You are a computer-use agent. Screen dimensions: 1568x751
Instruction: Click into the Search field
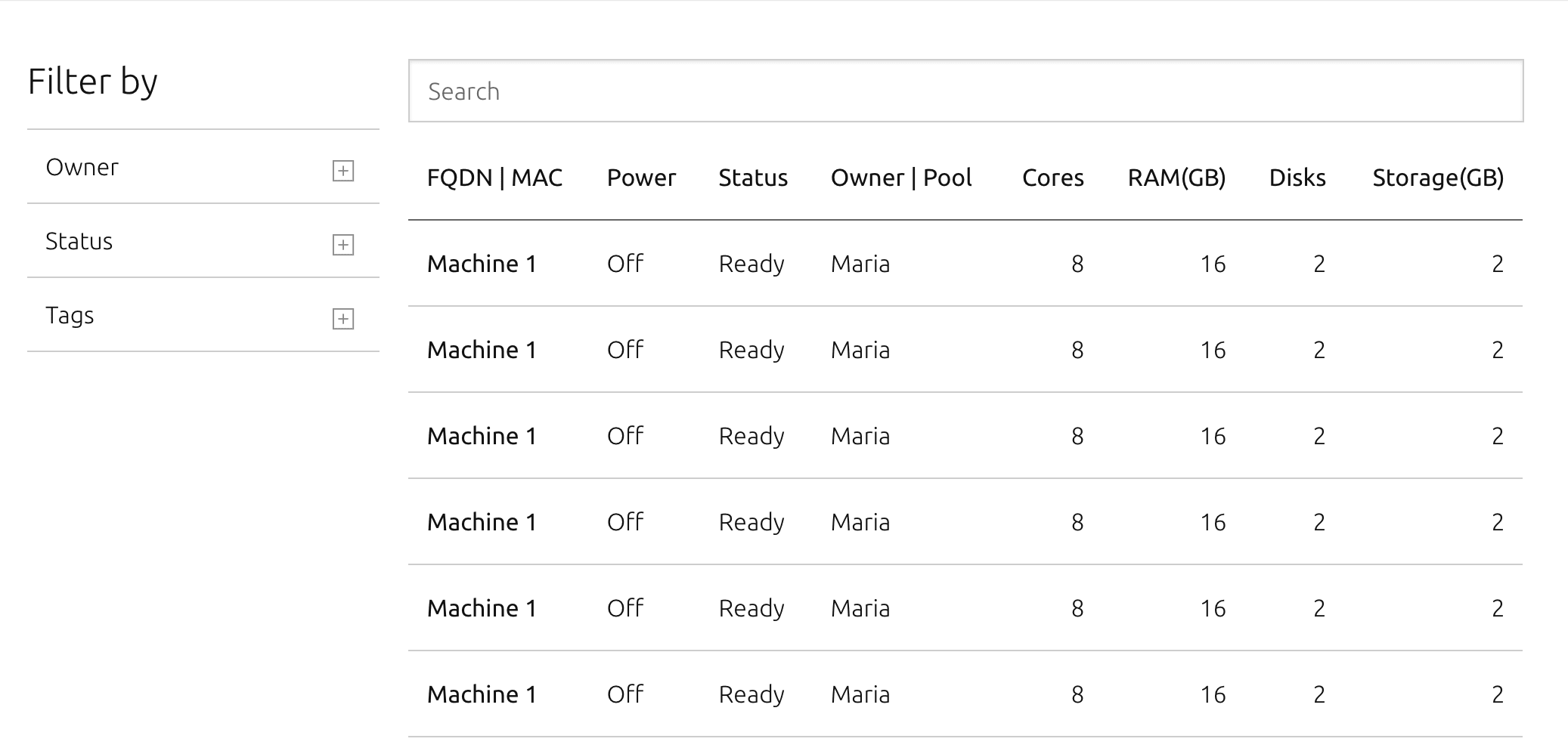(965, 91)
